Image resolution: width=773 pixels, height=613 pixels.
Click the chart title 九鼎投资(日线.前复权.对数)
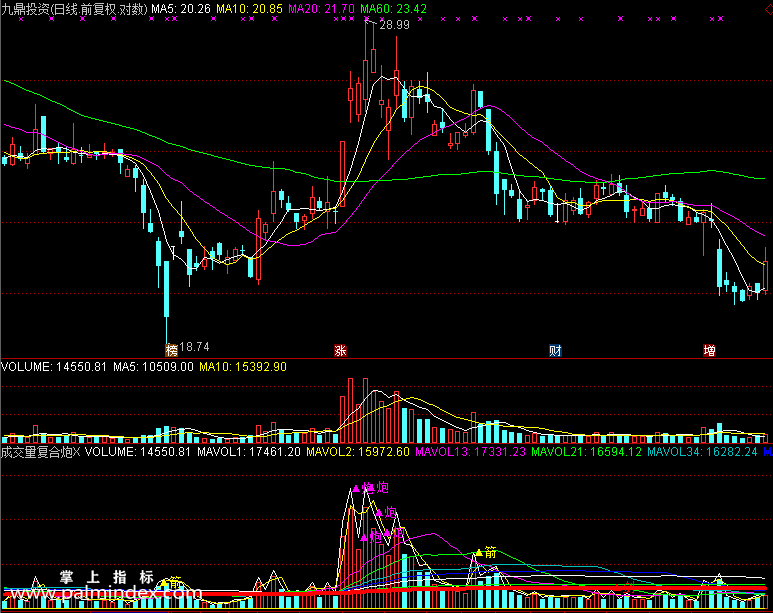click(x=74, y=9)
